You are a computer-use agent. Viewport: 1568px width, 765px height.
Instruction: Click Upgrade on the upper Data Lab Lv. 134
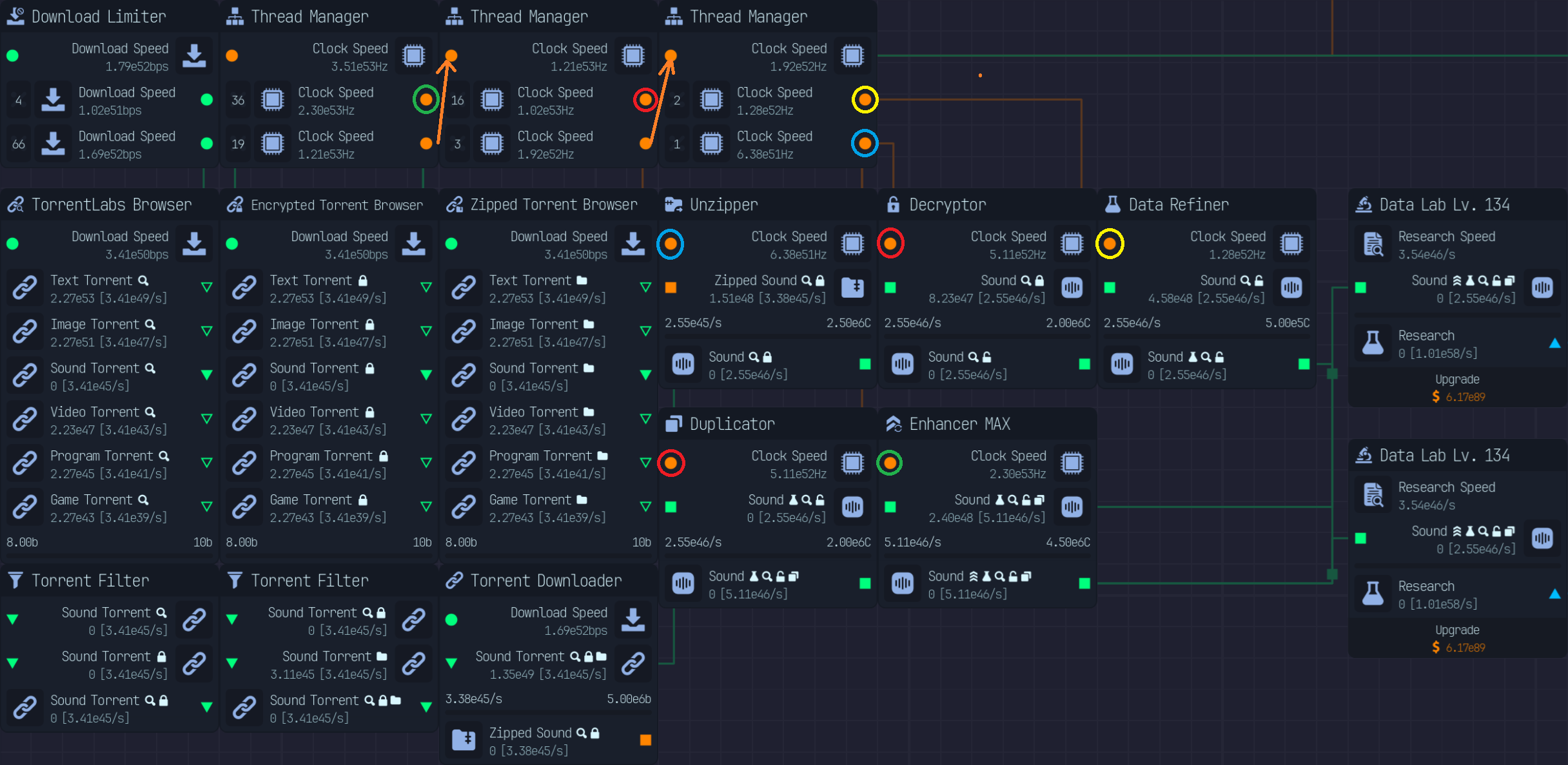[1457, 388]
